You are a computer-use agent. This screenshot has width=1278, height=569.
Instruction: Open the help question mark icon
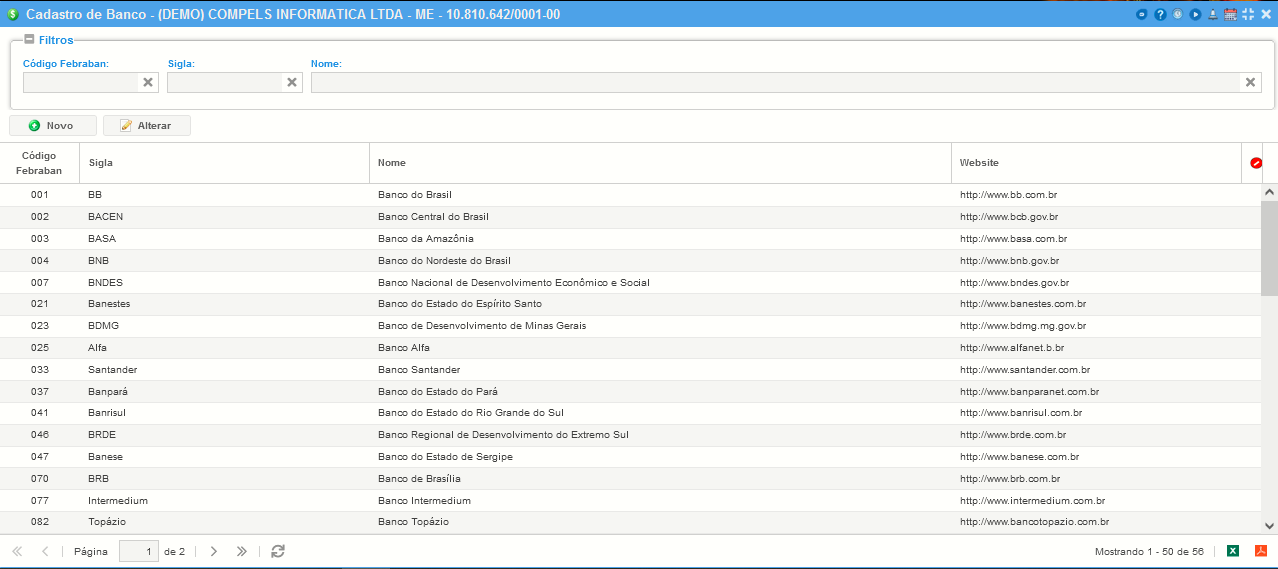pyautogui.click(x=1160, y=14)
